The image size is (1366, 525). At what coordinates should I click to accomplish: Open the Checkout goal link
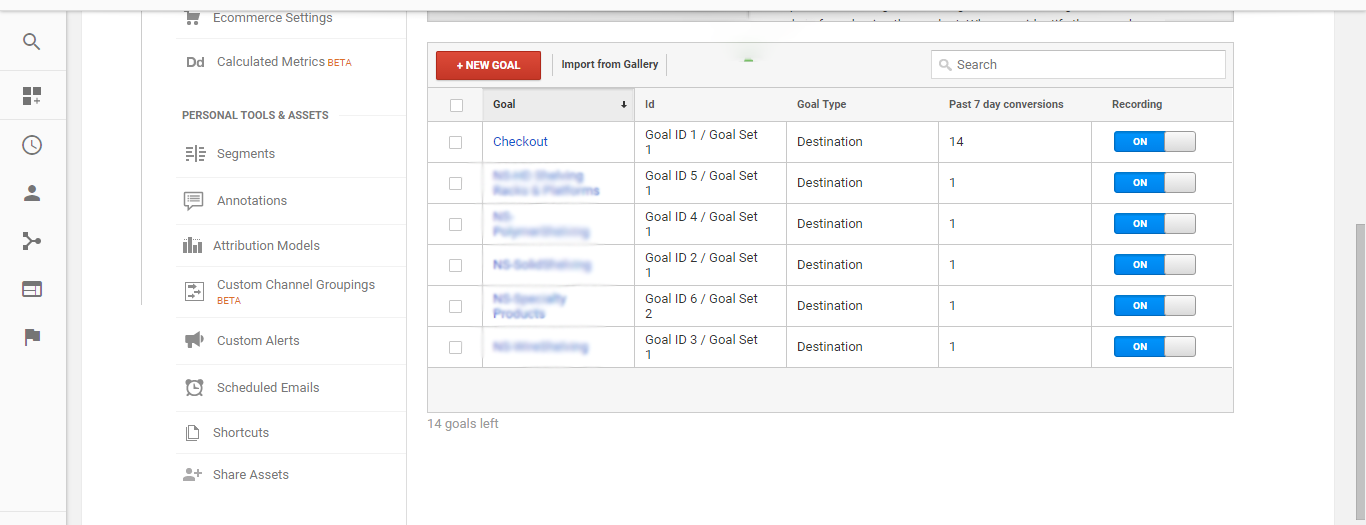(x=520, y=142)
